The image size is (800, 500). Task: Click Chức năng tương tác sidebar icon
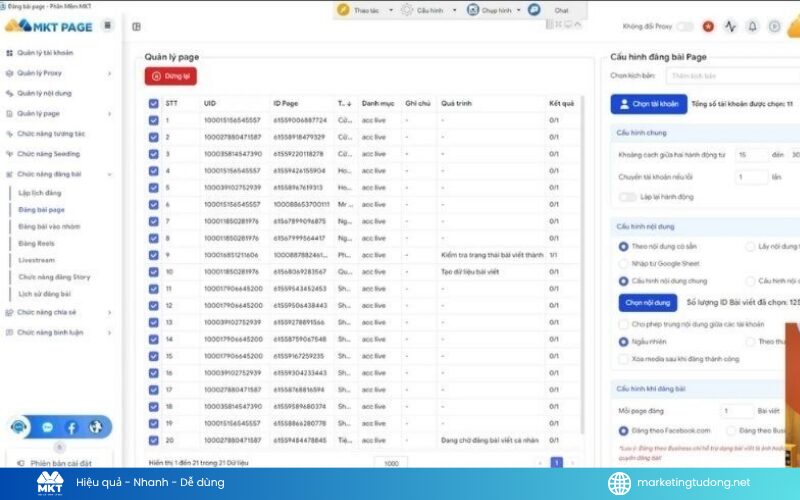pyautogui.click(x=9, y=134)
